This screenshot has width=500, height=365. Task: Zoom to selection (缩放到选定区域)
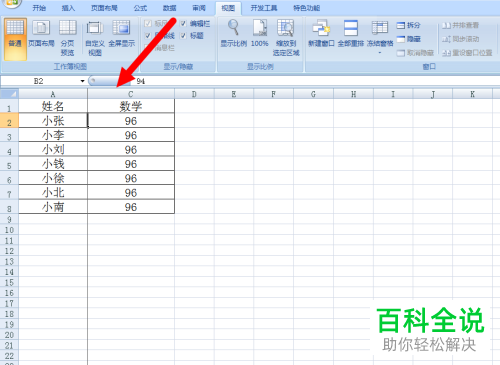pos(286,38)
